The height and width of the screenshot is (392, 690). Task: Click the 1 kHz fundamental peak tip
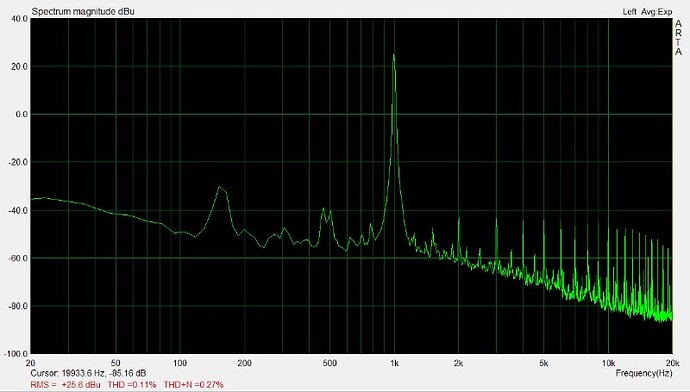pos(393,55)
